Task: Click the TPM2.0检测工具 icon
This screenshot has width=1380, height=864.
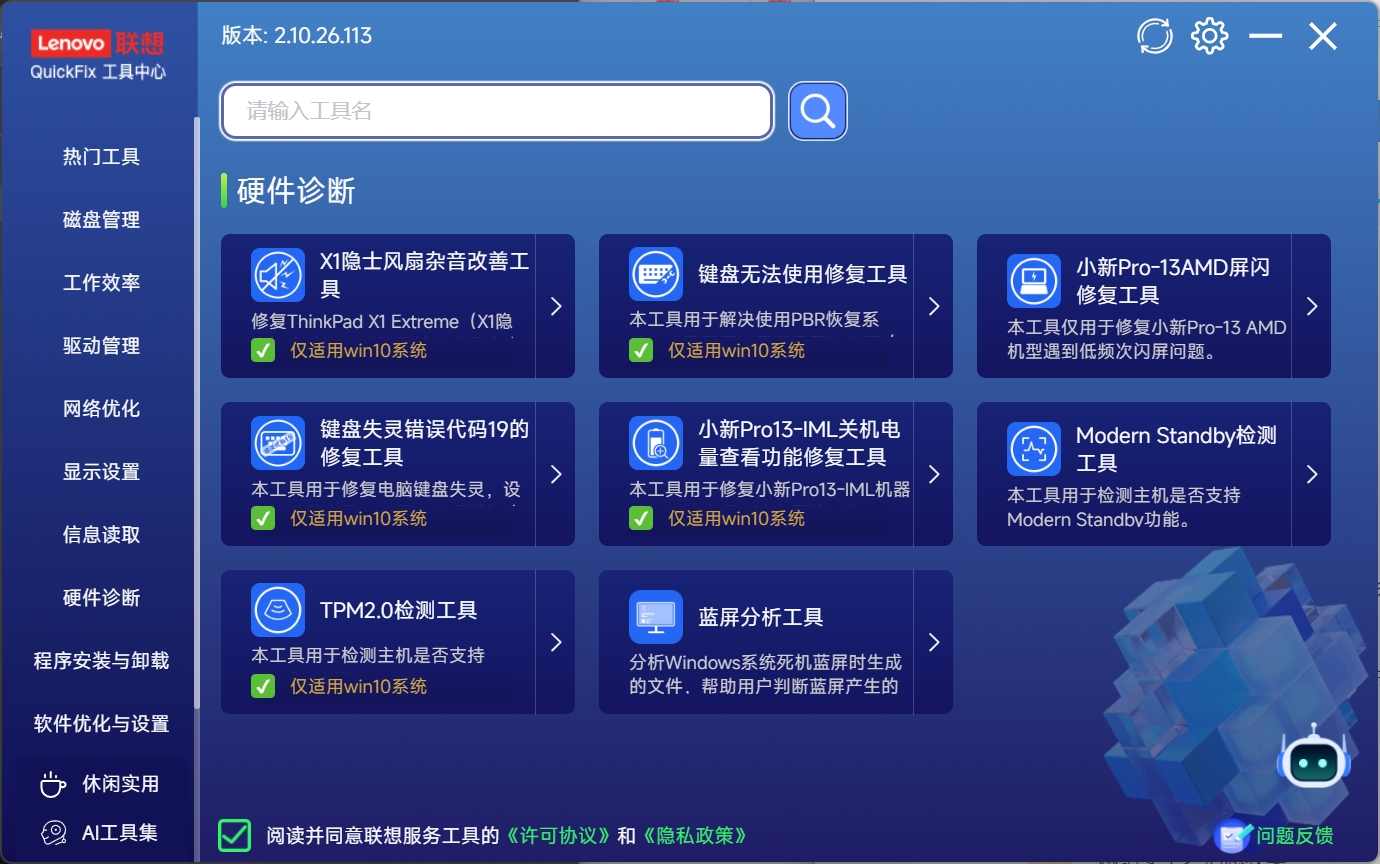Action: 278,610
